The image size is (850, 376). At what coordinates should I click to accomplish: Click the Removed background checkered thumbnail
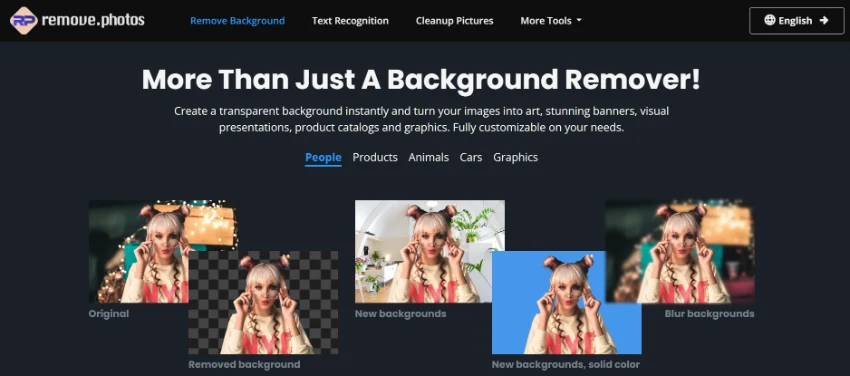[263, 302]
